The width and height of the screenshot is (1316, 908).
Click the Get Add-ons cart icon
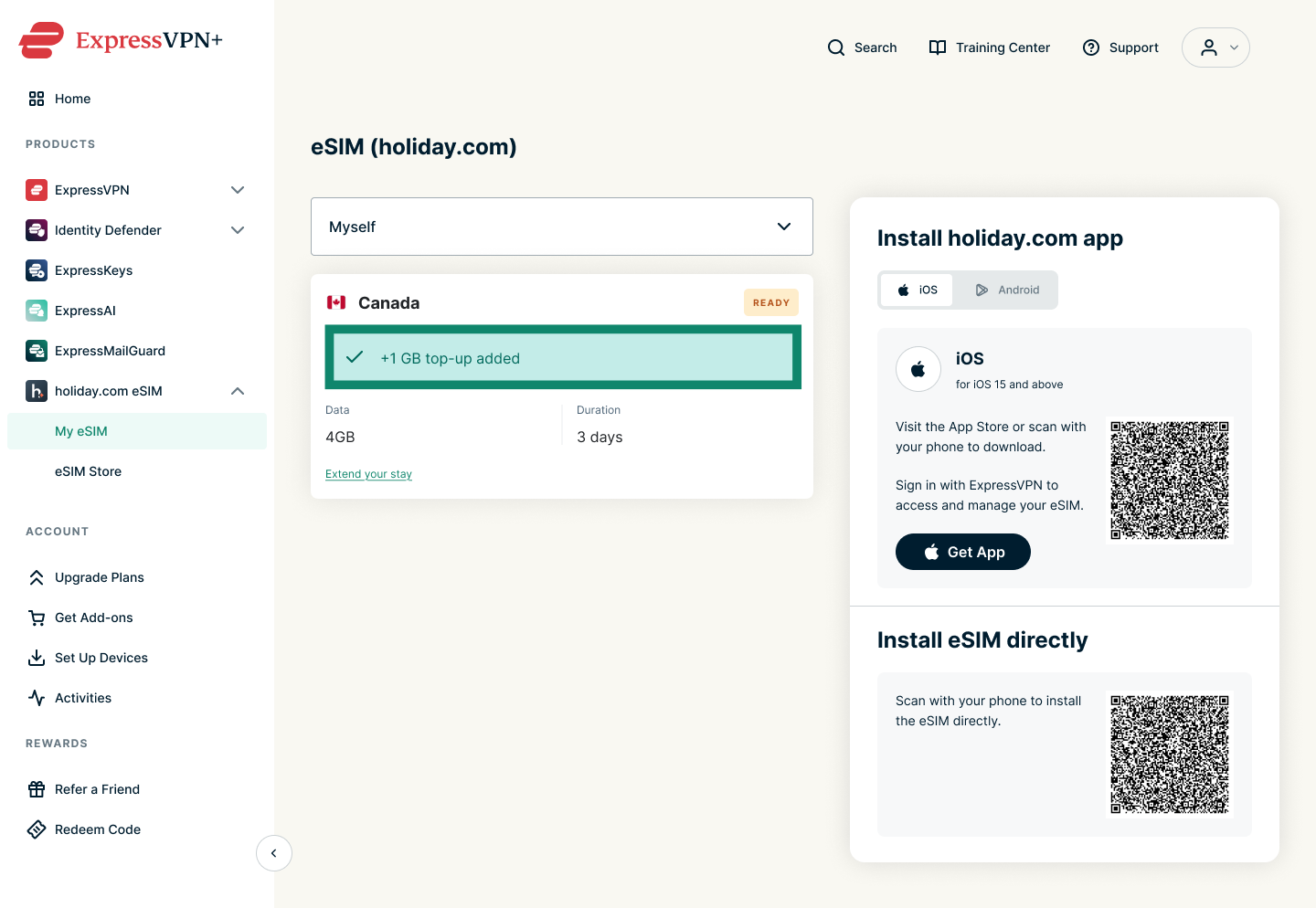pos(37,618)
